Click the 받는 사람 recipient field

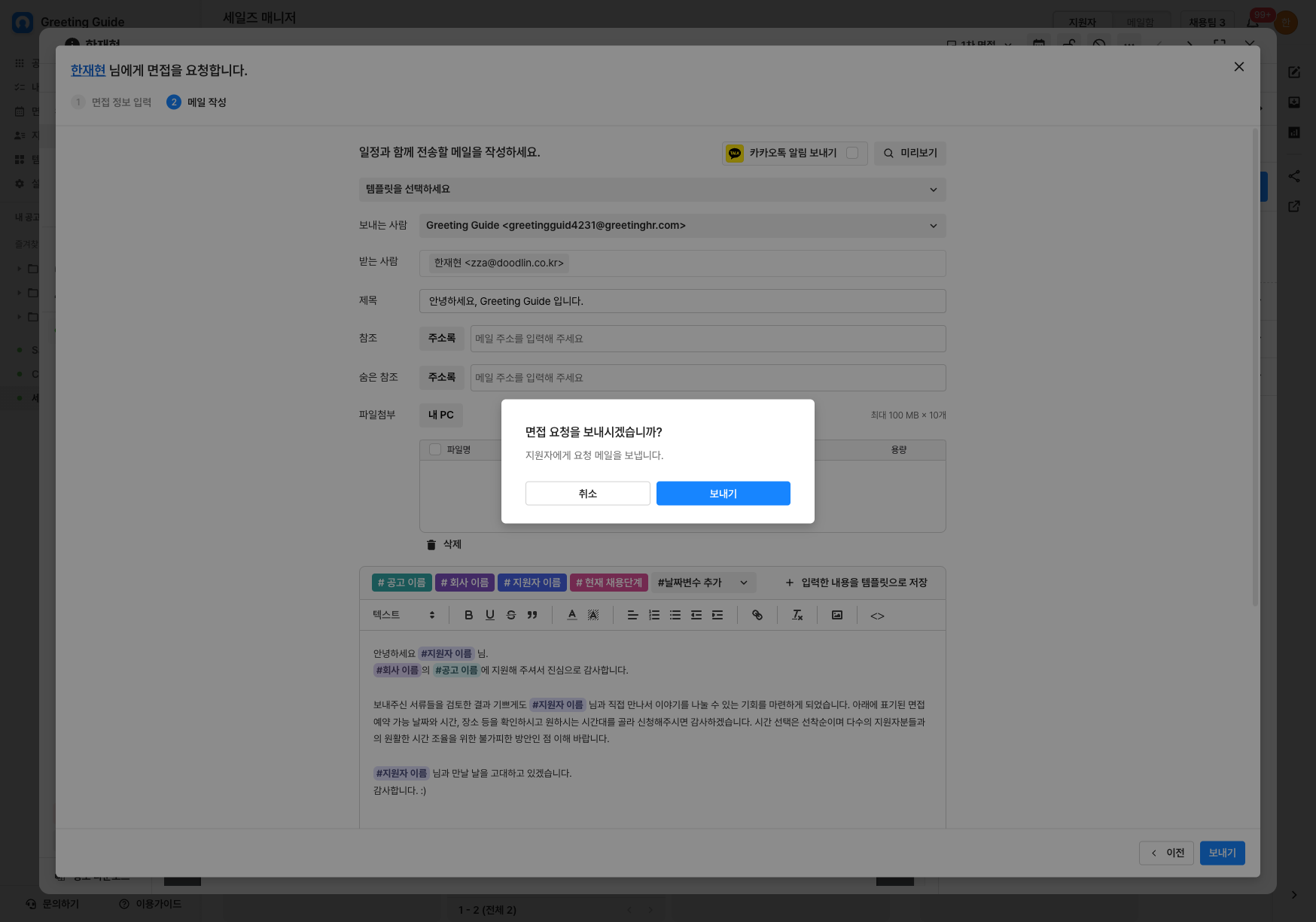(x=682, y=263)
